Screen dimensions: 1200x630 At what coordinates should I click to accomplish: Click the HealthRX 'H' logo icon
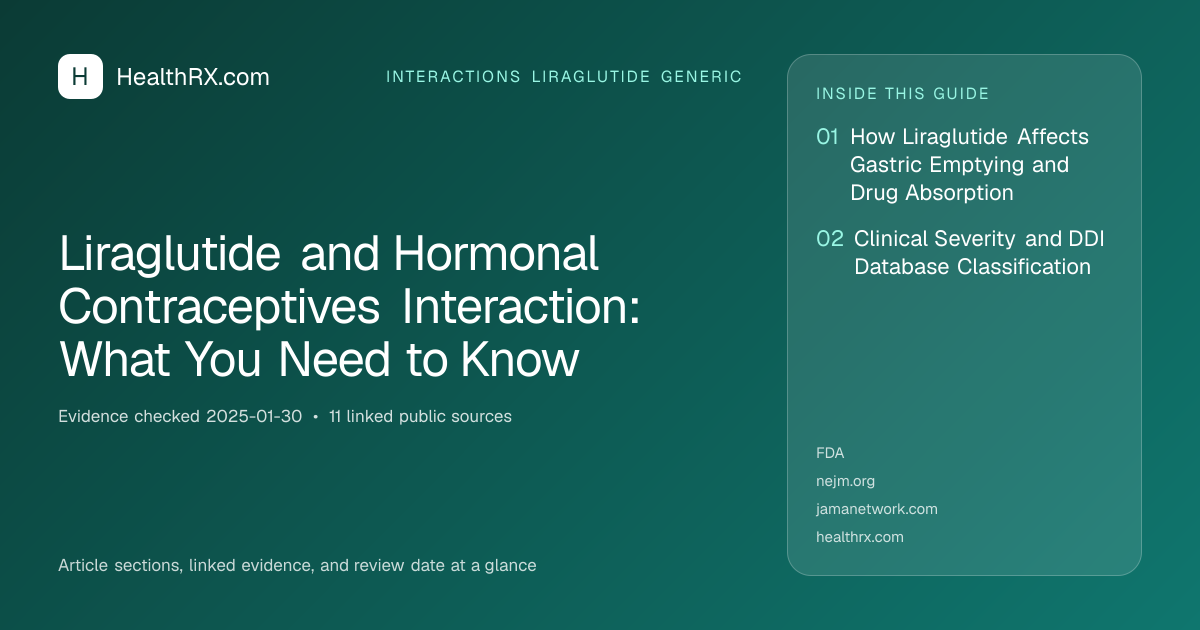(80, 76)
